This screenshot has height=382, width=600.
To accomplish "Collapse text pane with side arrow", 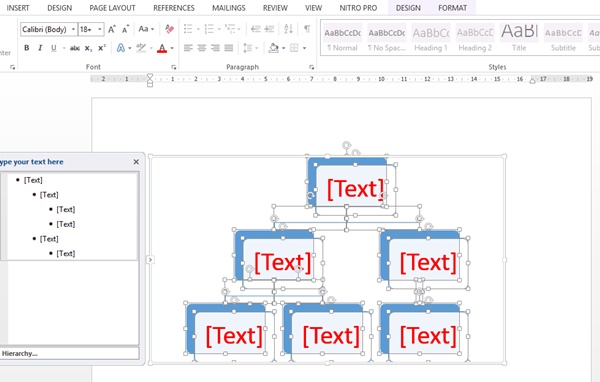I will (x=150, y=260).
